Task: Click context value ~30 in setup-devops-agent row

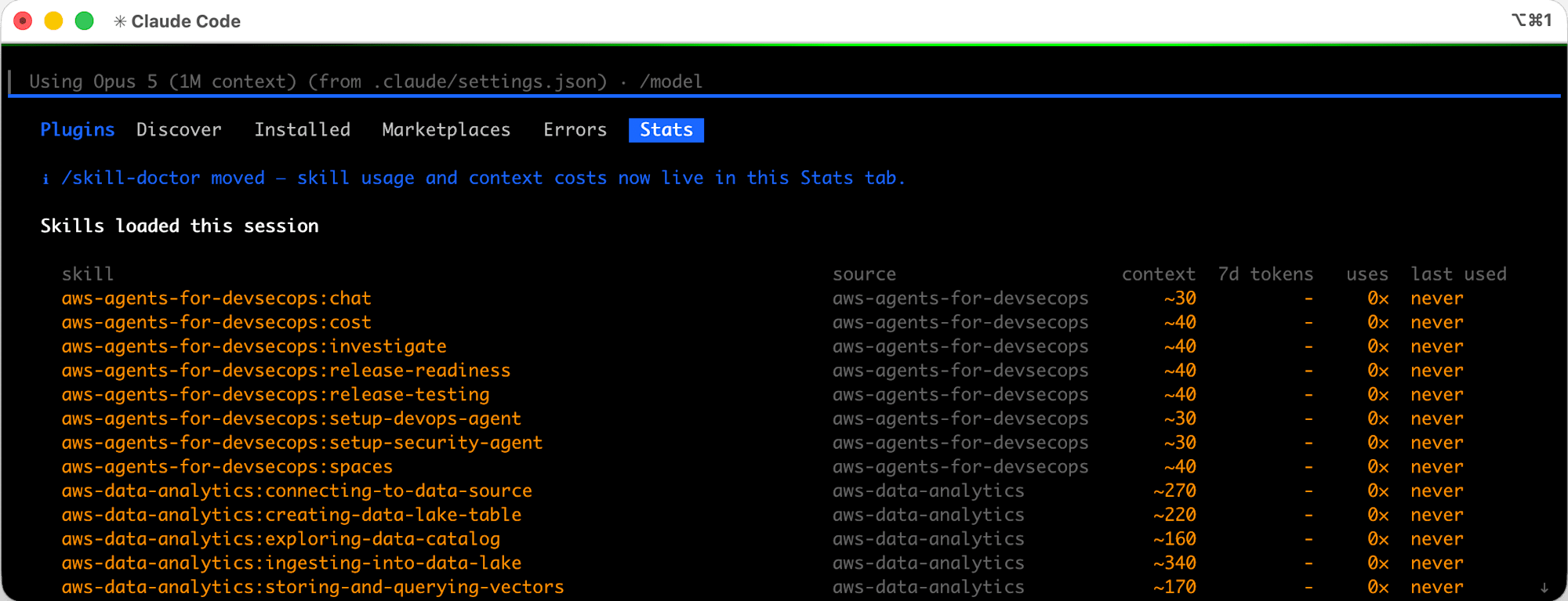Action: click(x=1180, y=419)
